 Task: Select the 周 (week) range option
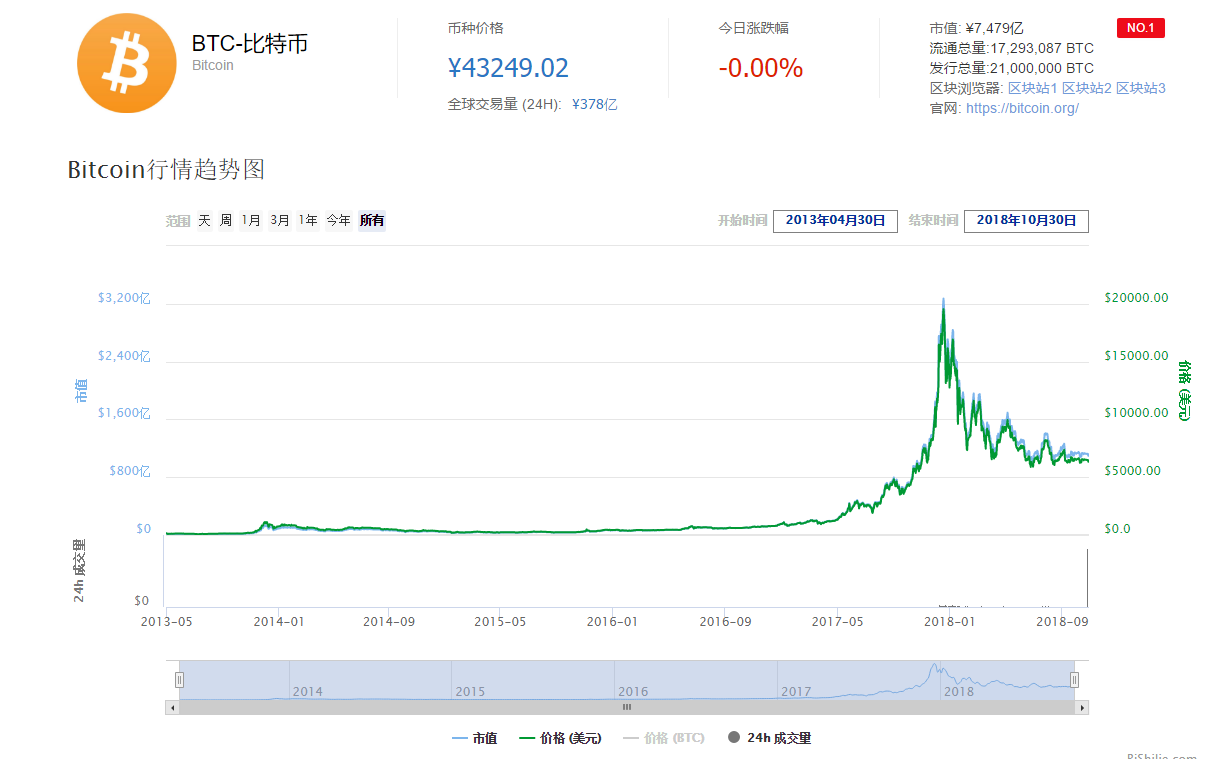[x=226, y=221]
